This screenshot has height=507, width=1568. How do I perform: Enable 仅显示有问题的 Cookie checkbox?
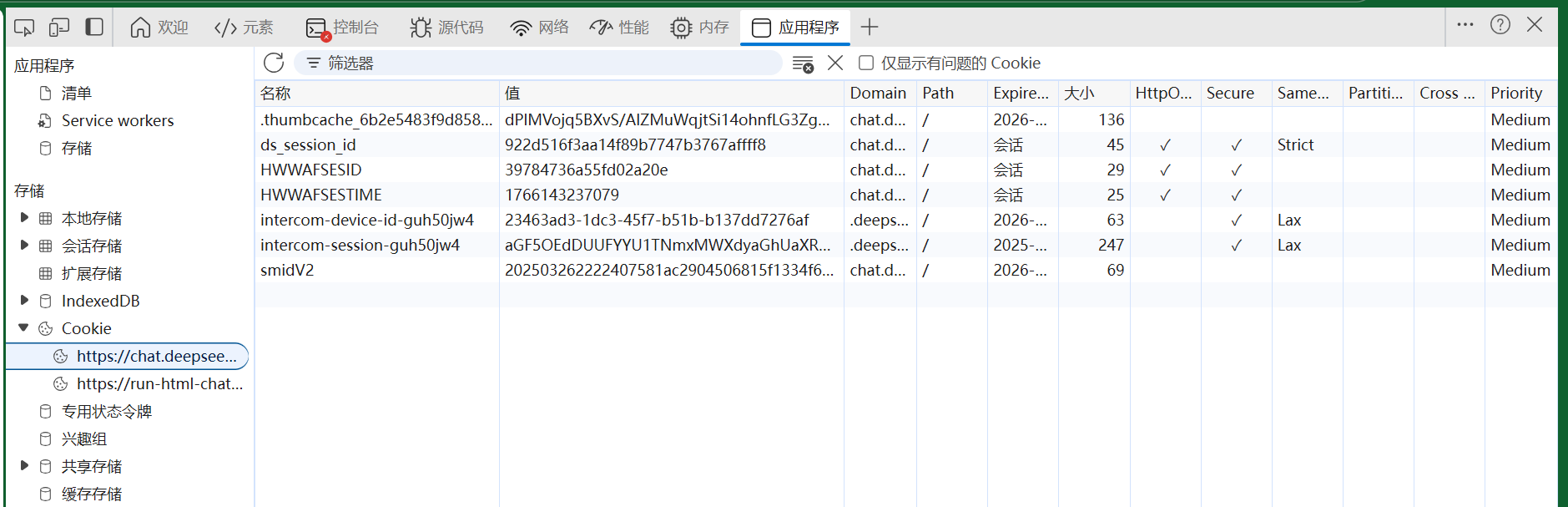coord(866,63)
